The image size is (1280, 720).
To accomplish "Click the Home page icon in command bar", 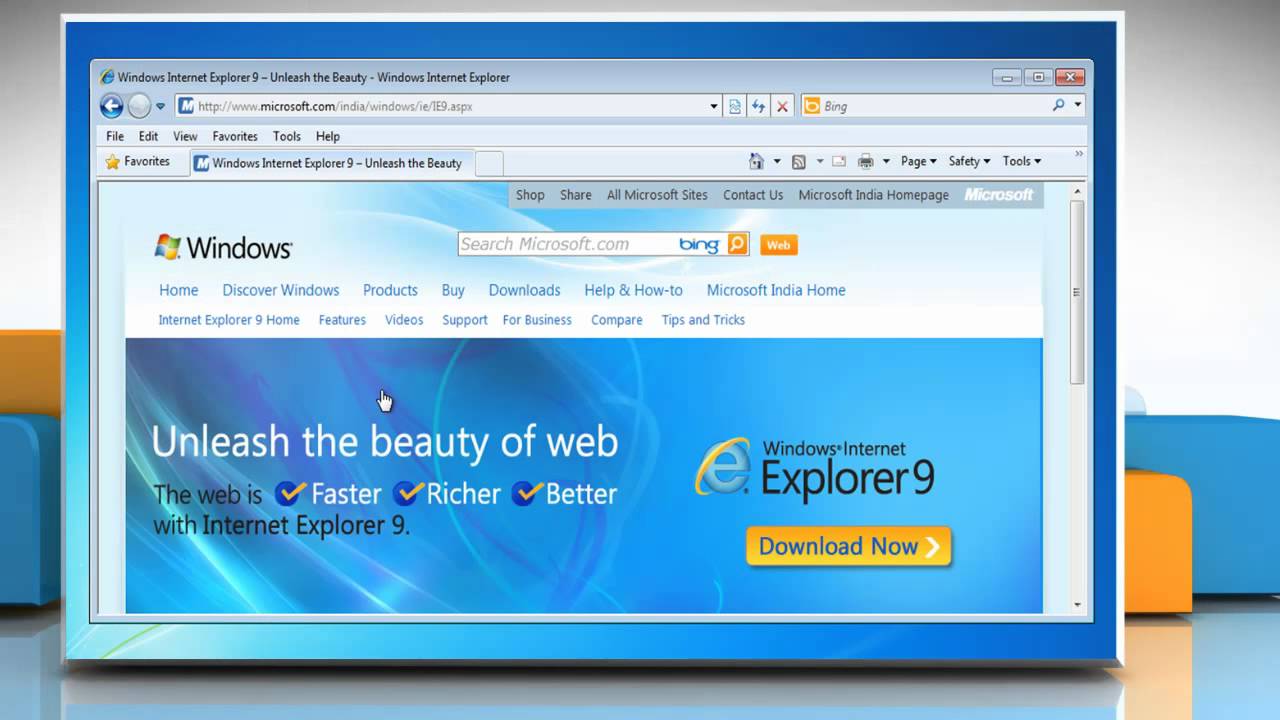I will click(x=756, y=161).
